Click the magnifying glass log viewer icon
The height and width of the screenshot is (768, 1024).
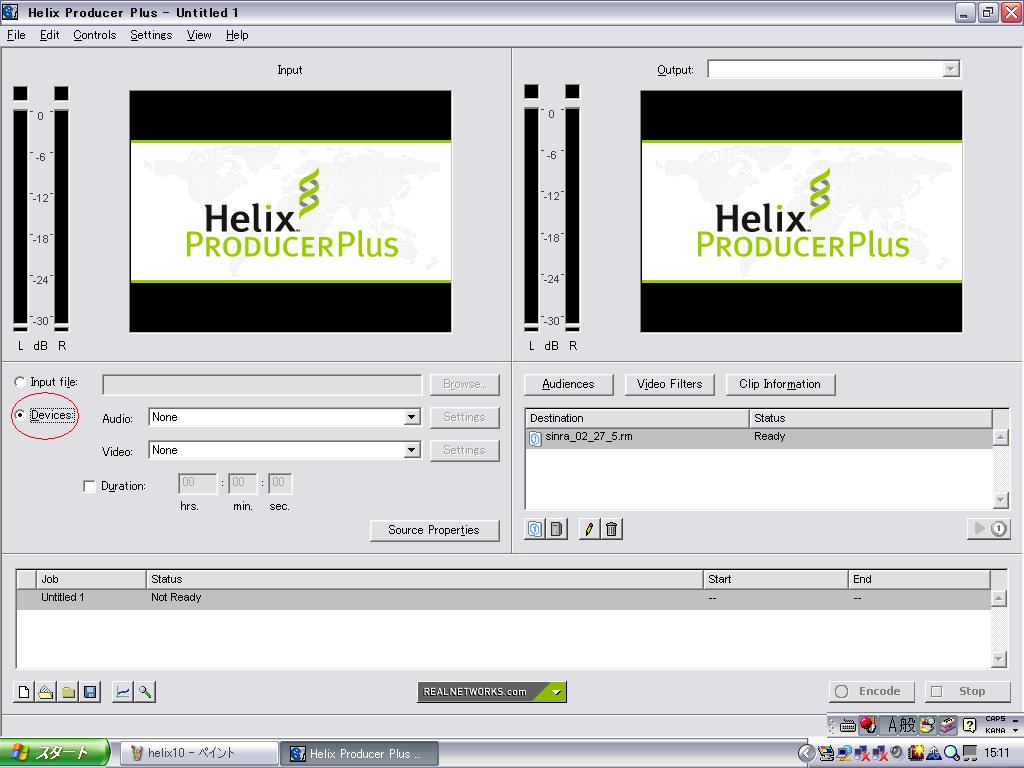pyautogui.click(x=144, y=692)
